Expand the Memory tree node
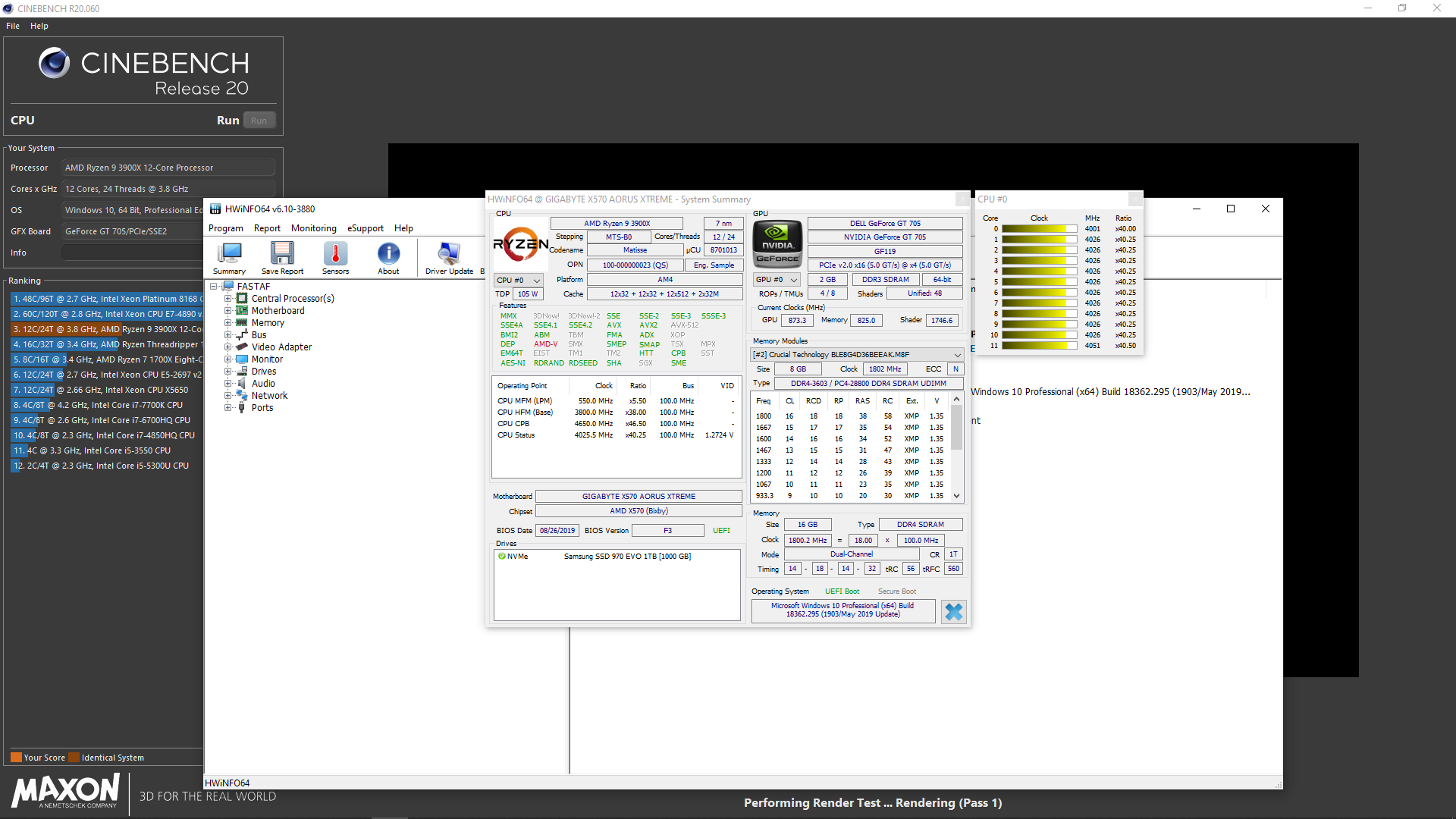The height and width of the screenshot is (819, 1456). (227, 323)
